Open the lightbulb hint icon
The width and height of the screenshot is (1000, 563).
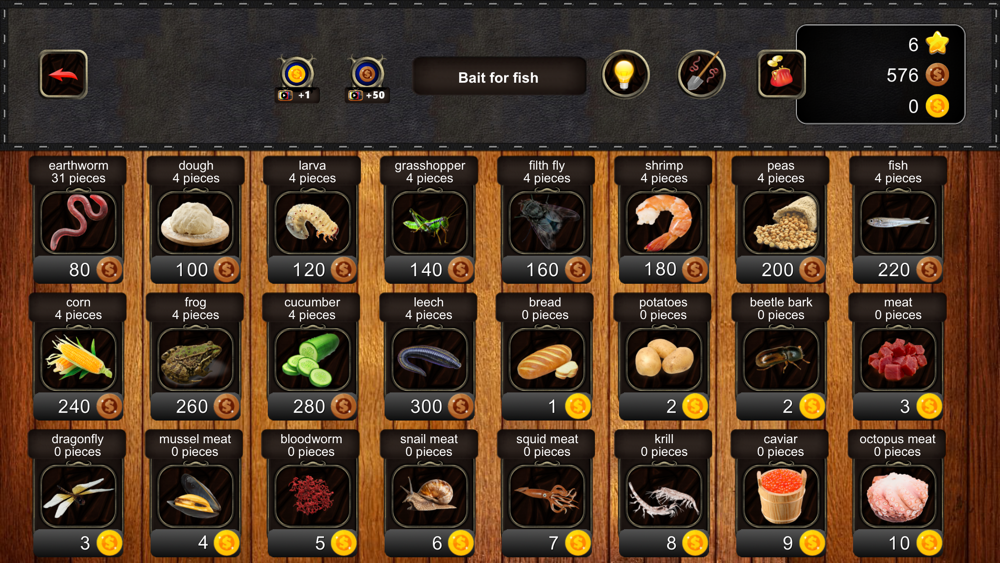625,75
